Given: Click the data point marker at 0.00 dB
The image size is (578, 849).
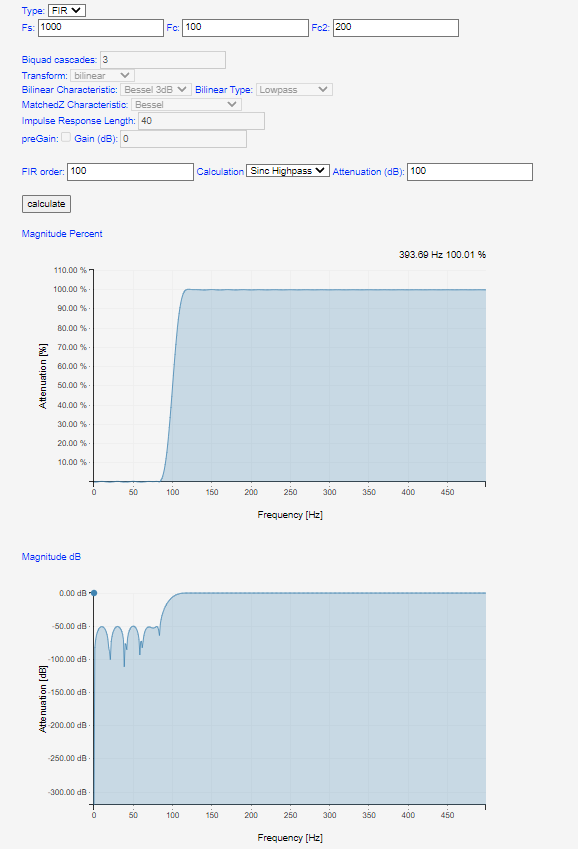Looking at the screenshot, I should click(94, 593).
